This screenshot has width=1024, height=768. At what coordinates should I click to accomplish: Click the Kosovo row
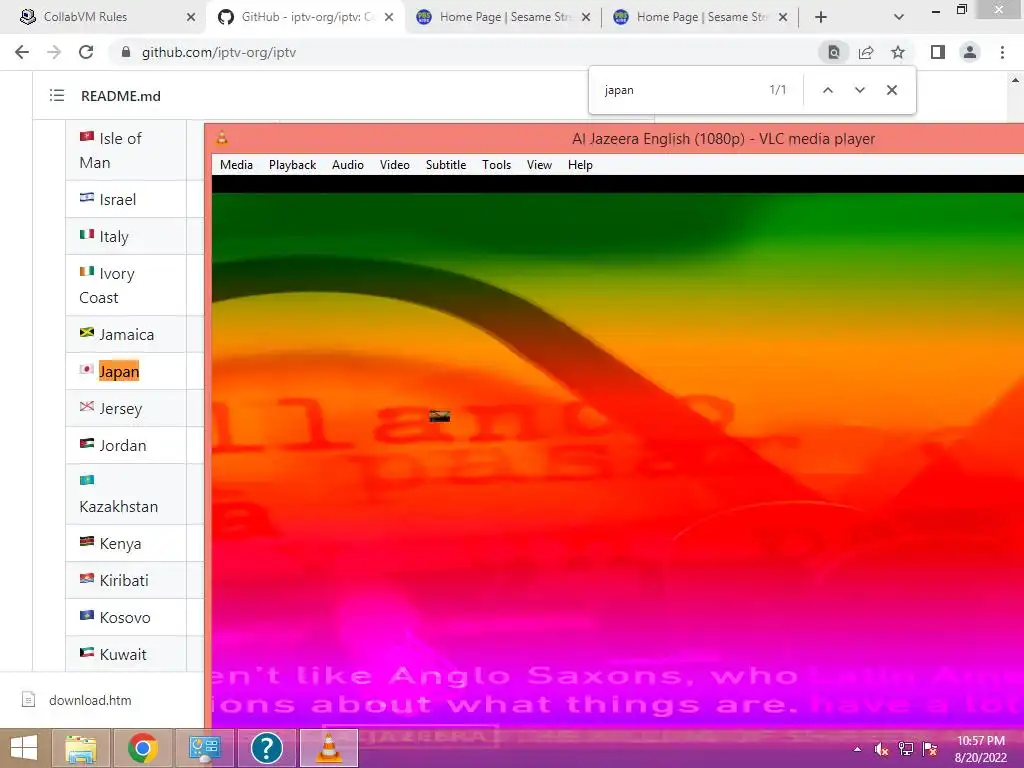125,617
